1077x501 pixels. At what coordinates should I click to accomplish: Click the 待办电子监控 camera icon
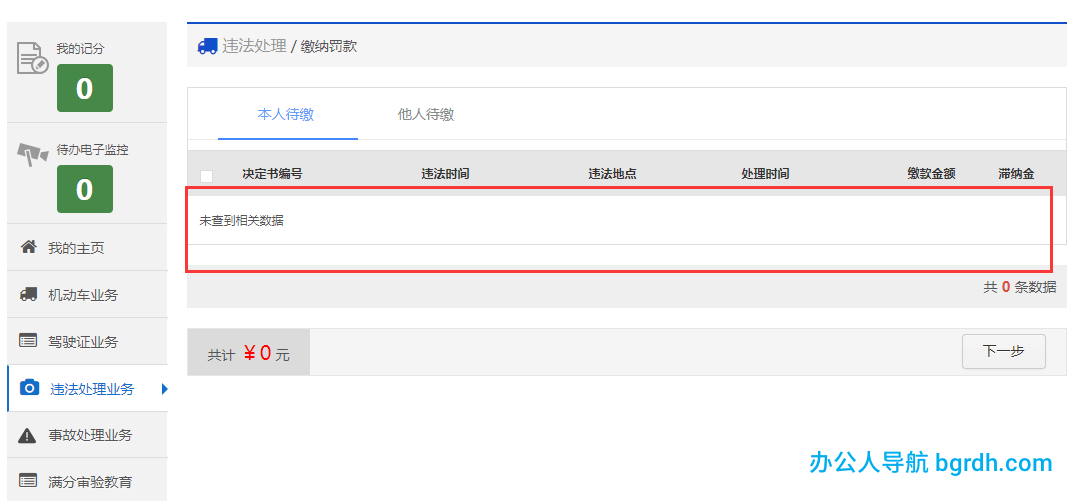pos(32,155)
